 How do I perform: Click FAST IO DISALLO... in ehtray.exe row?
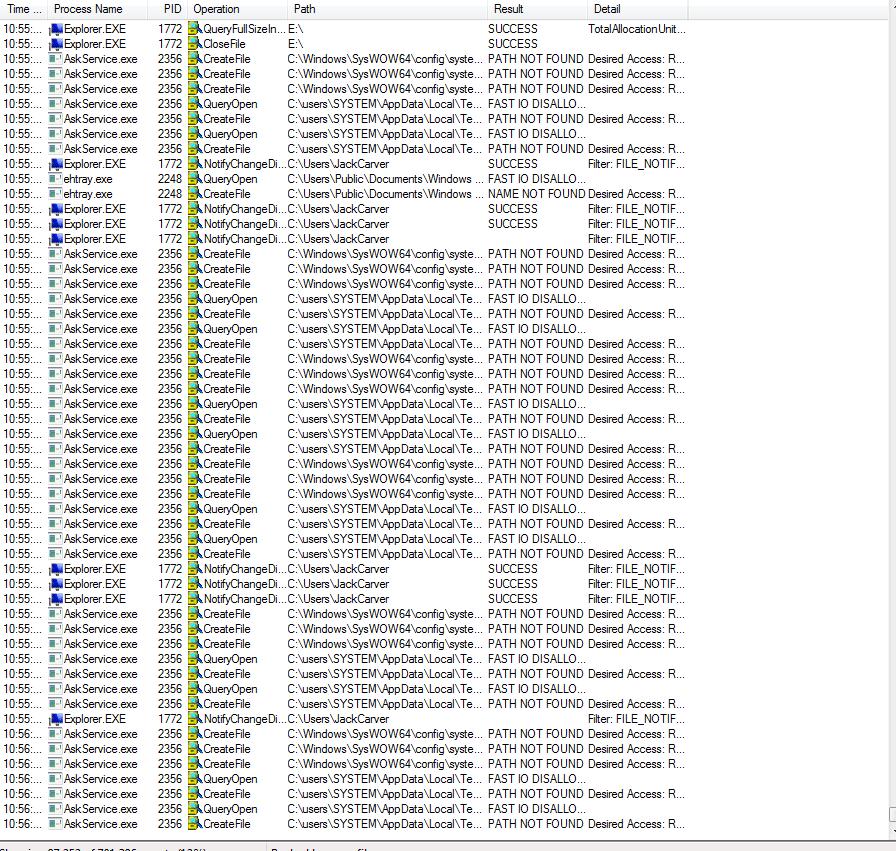(537, 179)
